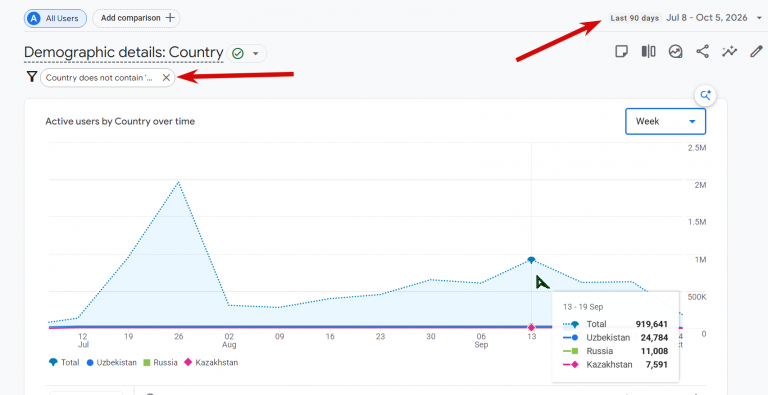
Task: Toggle Total series in chart legend
Action: coord(64,363)
